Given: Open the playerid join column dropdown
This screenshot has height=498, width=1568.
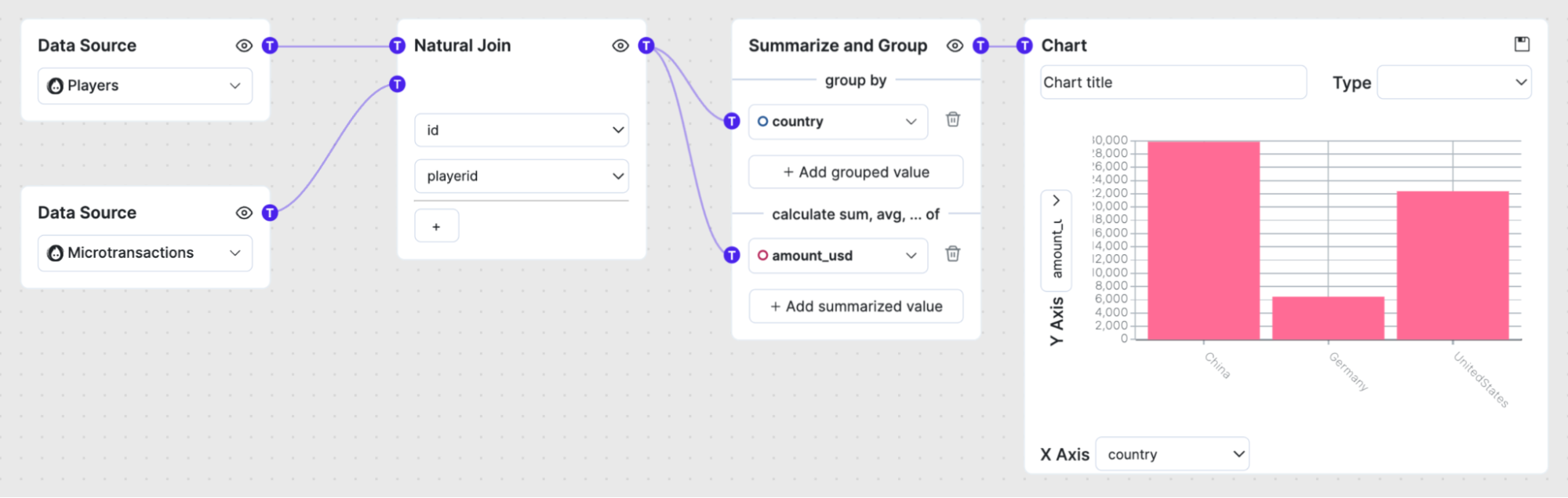Looking at the screenshot, I should tap(522, 176).
